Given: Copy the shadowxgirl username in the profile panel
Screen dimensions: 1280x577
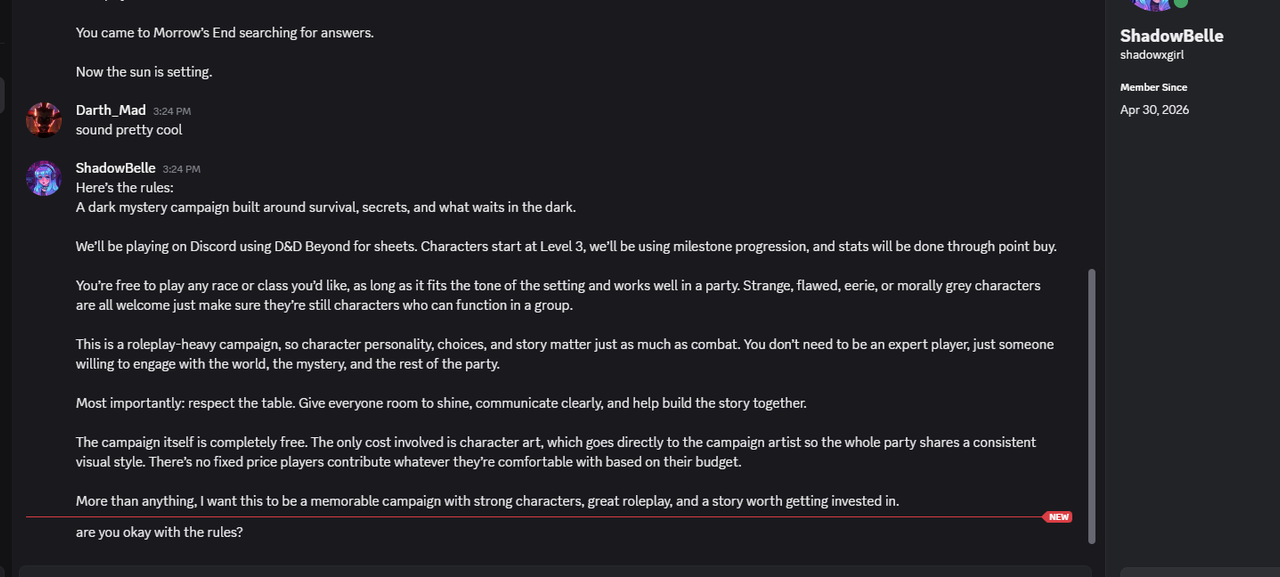Looking at the screenshot, I should click(1152, 55).
